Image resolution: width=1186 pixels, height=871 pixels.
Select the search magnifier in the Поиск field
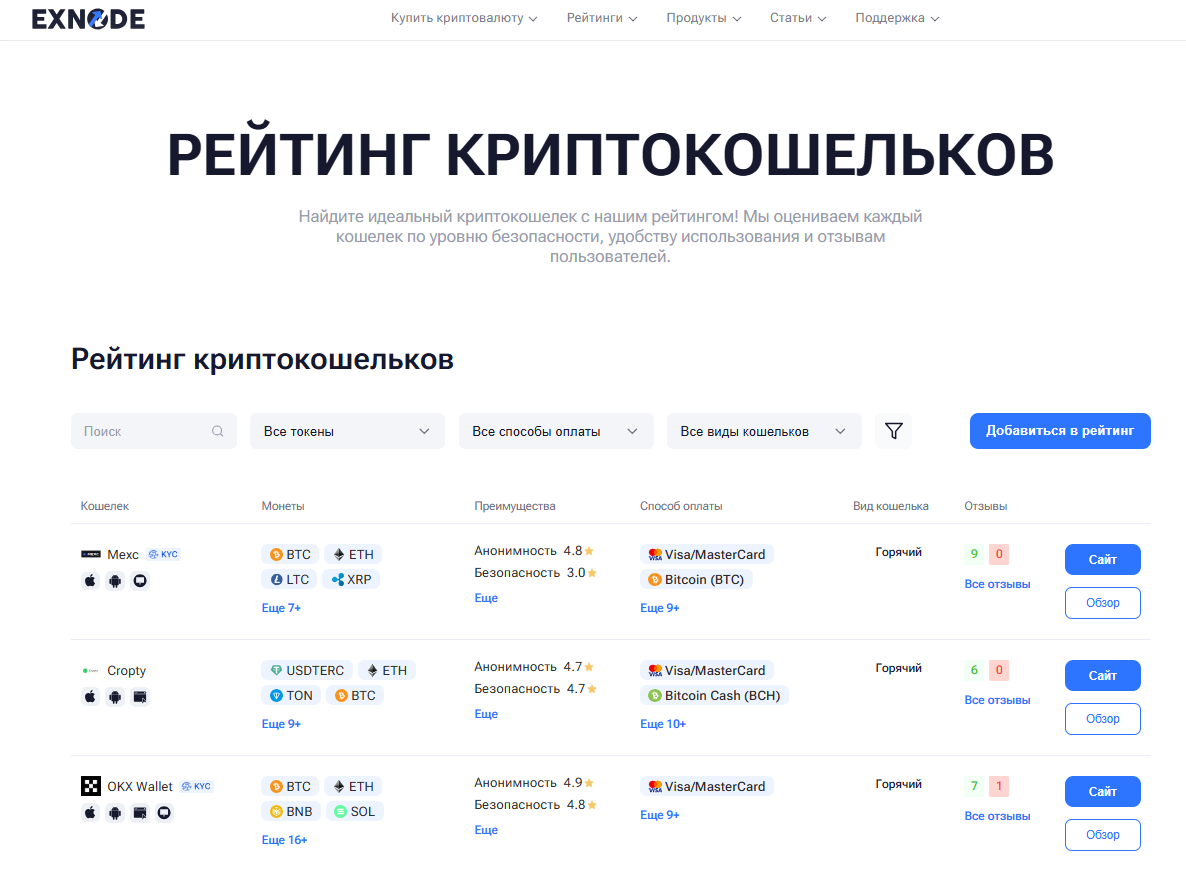218,430
